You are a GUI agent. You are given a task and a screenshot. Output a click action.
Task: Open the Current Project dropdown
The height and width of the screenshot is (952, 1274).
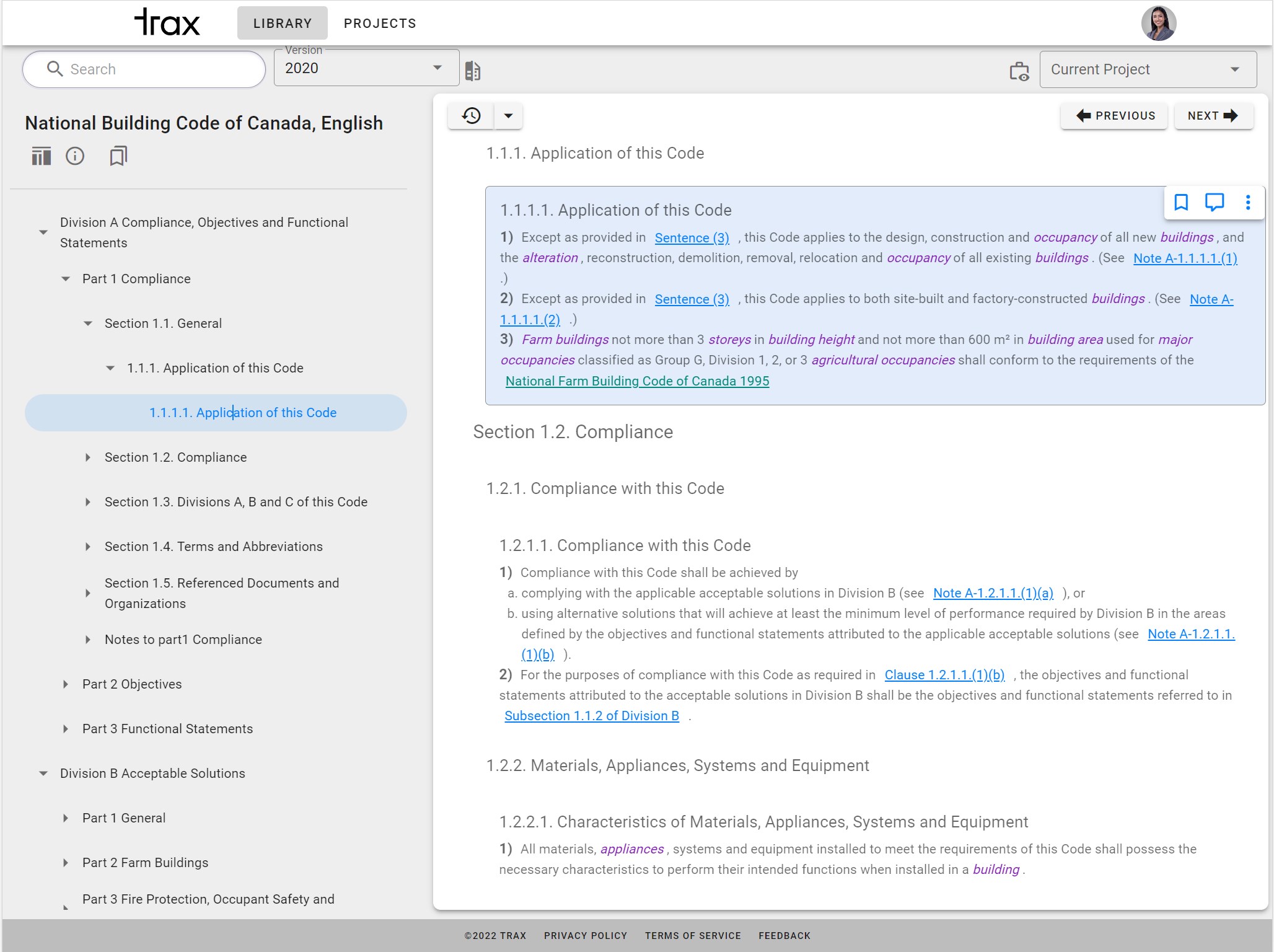[1148, 69]
